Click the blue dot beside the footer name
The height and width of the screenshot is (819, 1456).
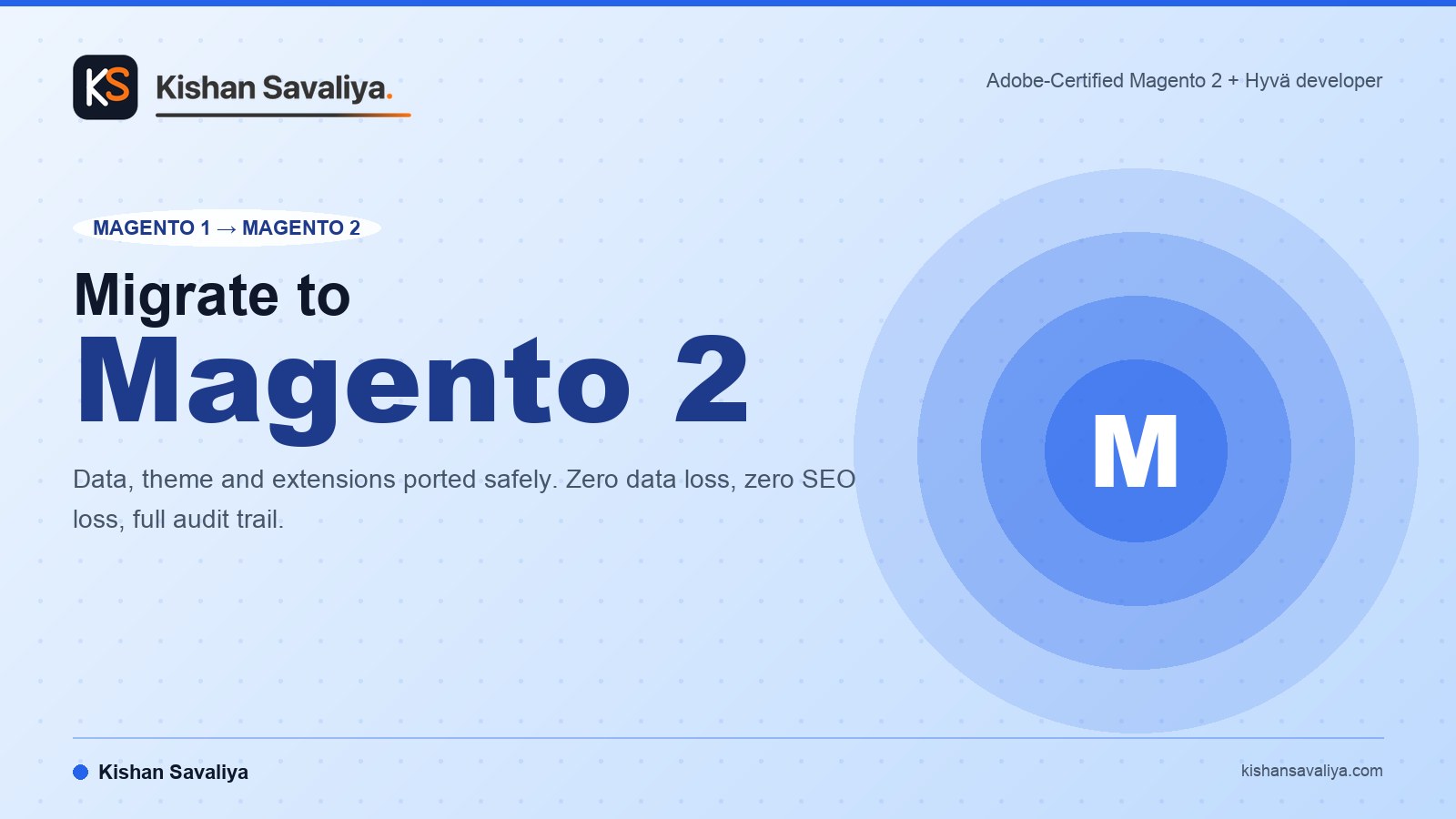tap(80, 772)
